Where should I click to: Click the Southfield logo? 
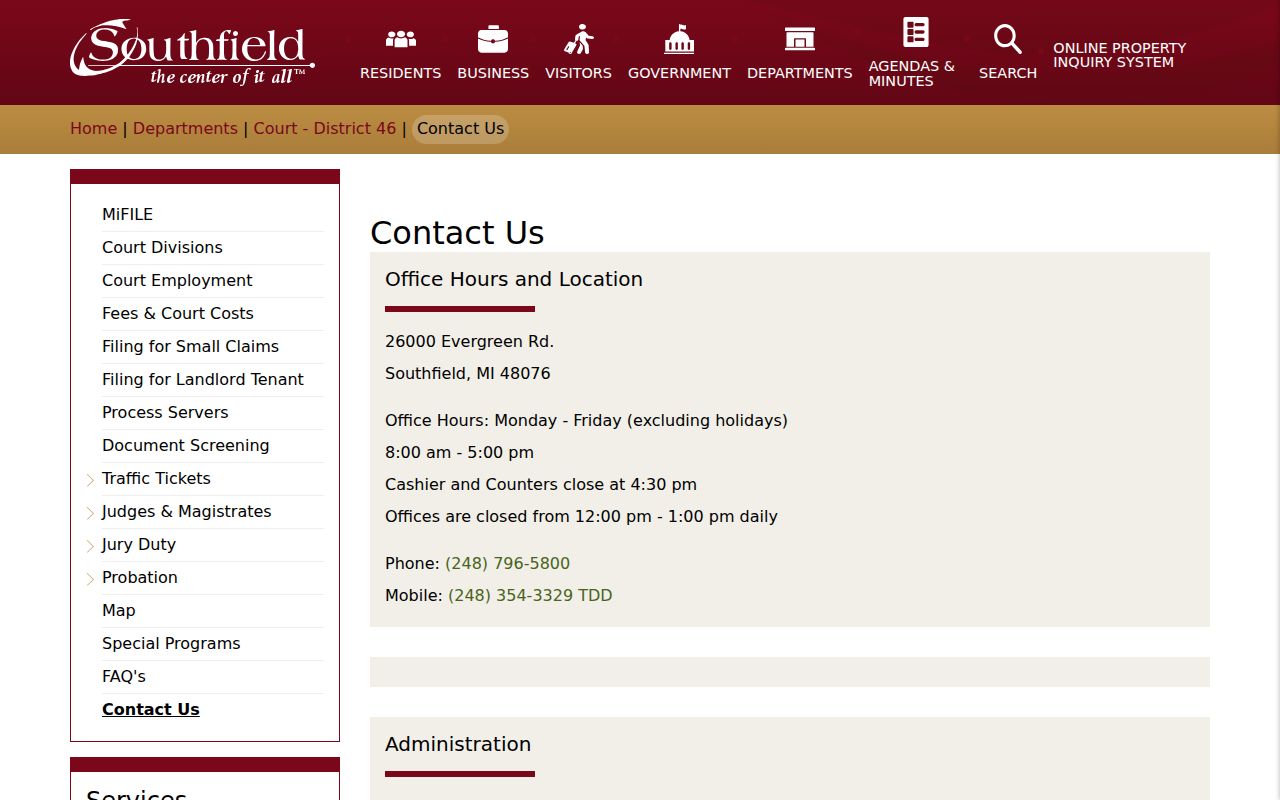192,52
